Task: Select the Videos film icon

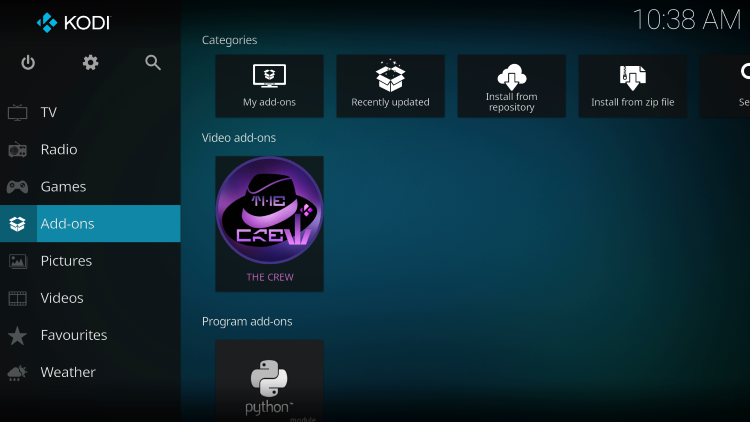Action: click(x=18, y=298)
